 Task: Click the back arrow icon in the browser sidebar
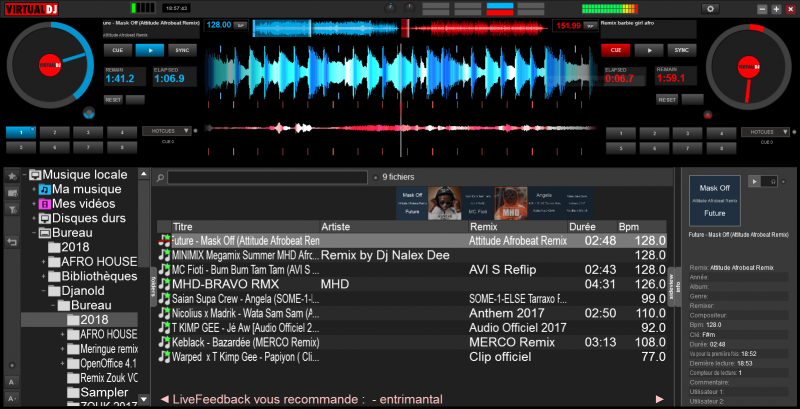[x=12, y=242]
